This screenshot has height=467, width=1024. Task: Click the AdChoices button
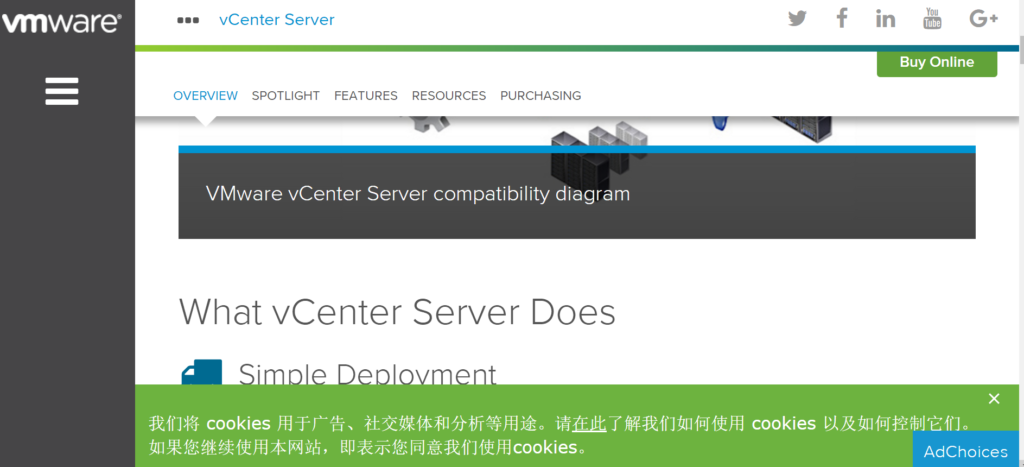[965, 451]
